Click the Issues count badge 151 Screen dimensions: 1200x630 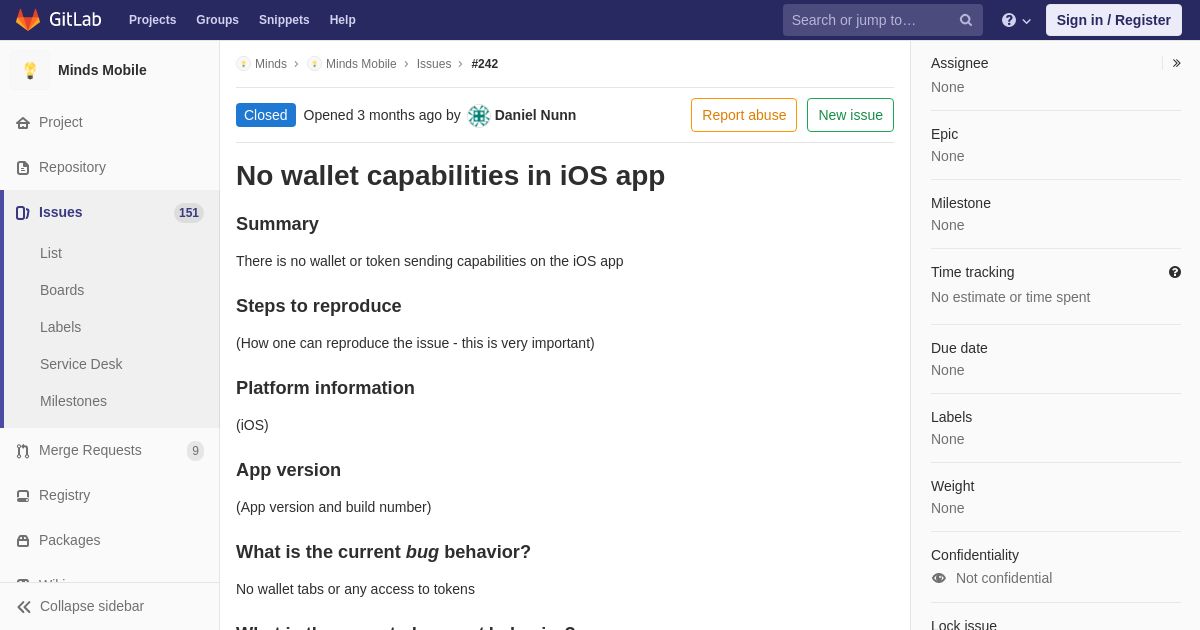(x=189, y=213)
